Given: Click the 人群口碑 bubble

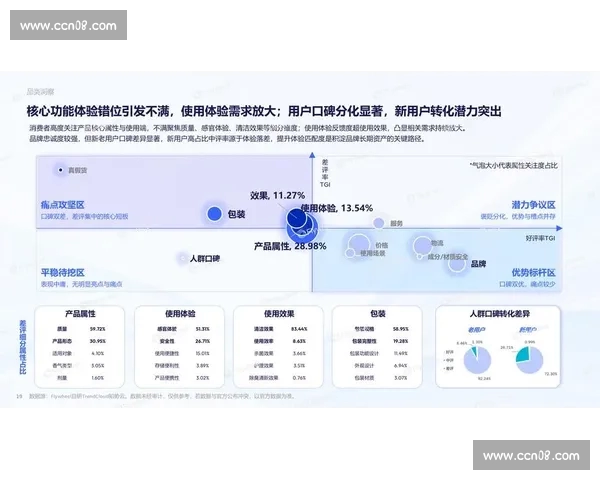Looking at the screenshot, I should (183, 258).
